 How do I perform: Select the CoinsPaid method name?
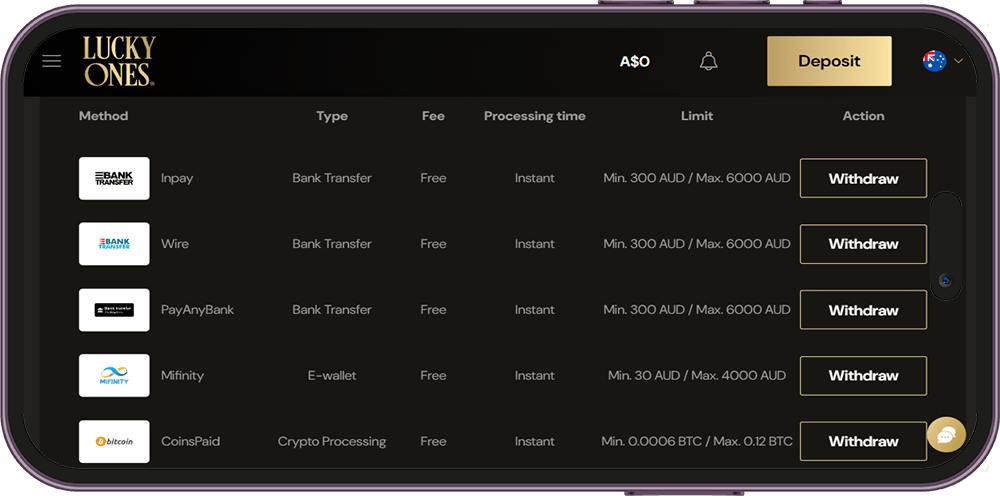coord(191,441)
